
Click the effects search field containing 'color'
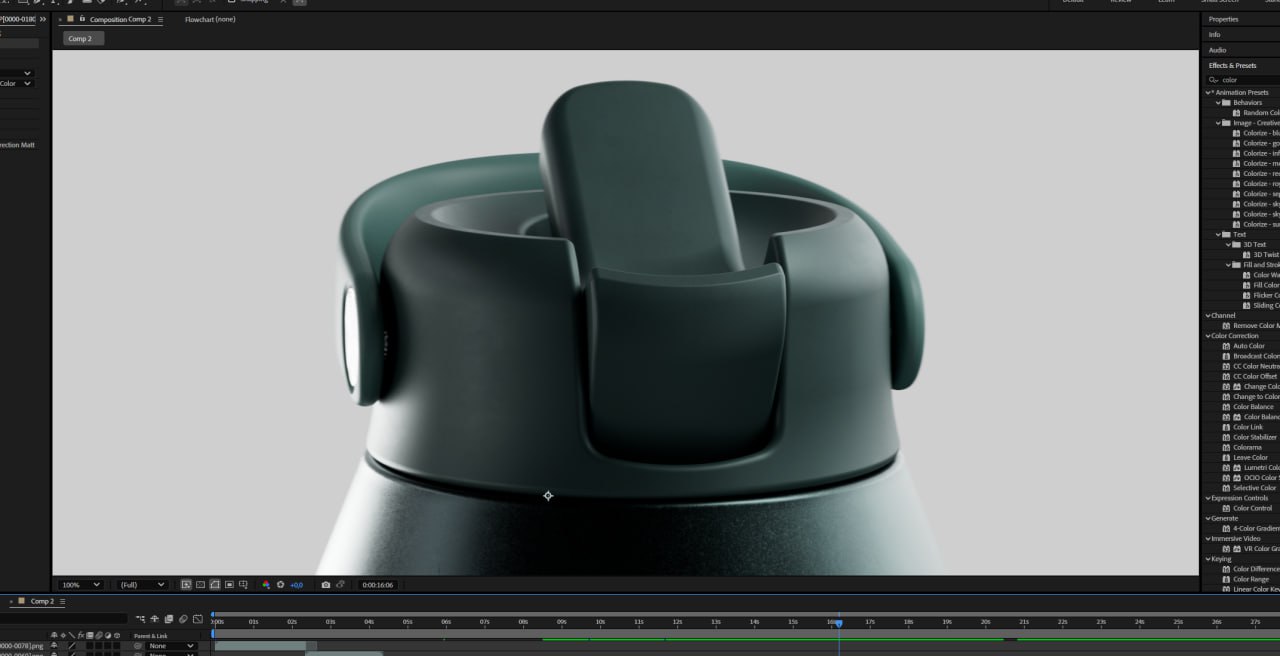point(1243,80)
